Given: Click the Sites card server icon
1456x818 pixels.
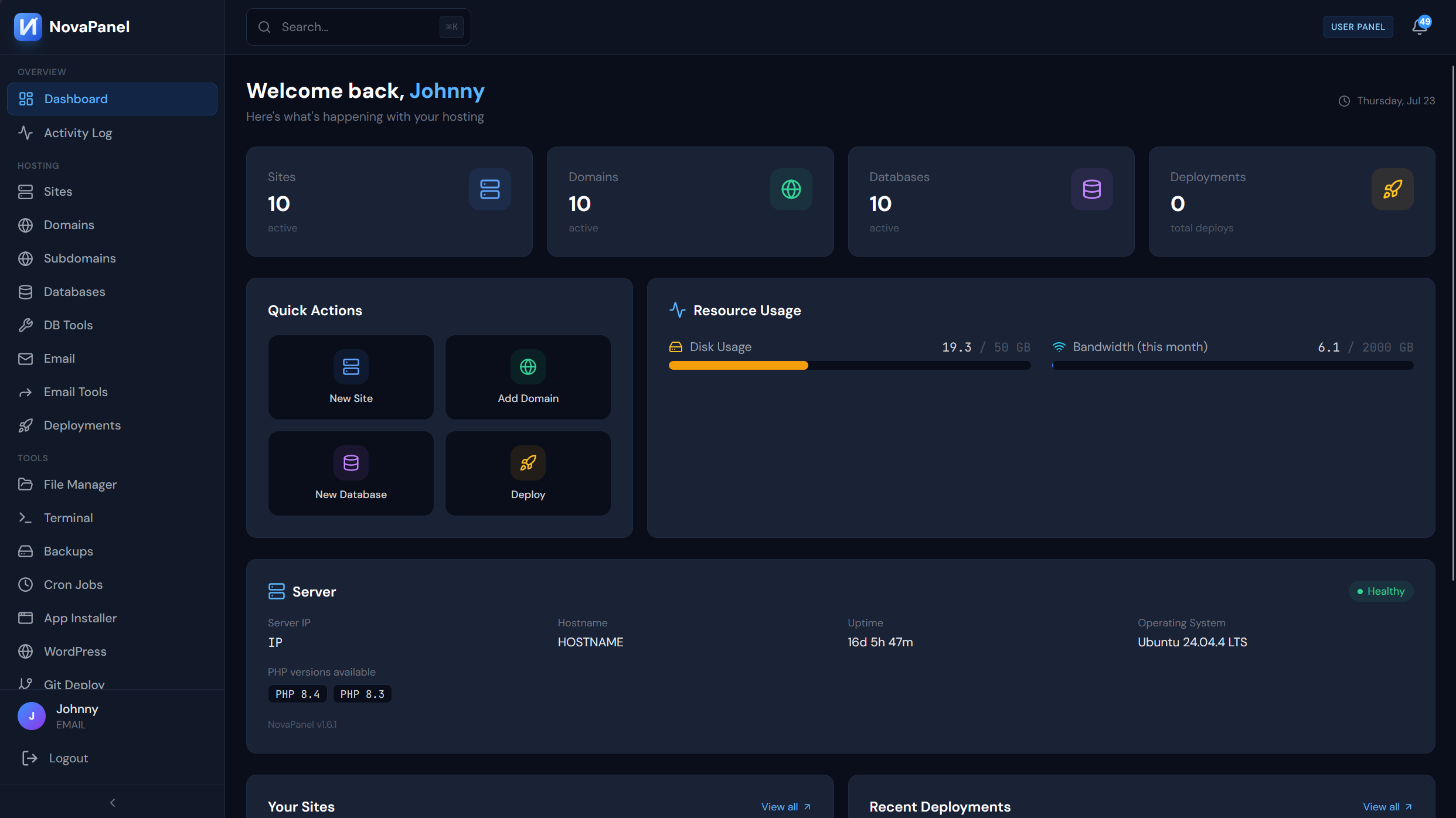Looking at the screenshot, I should (x=489, y=189).
